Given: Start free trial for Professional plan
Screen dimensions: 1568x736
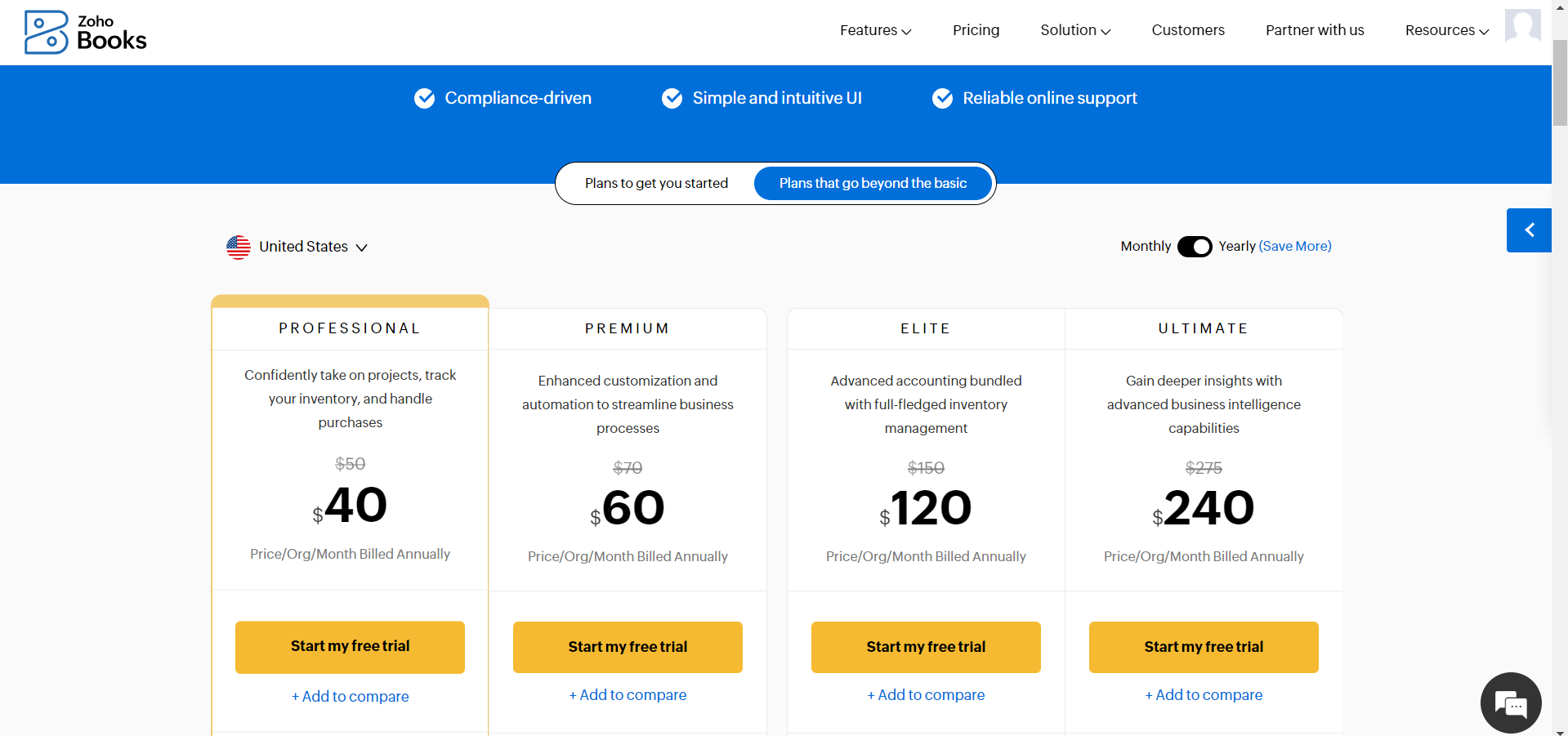Looking at the screenshot, I should [350, 647].
